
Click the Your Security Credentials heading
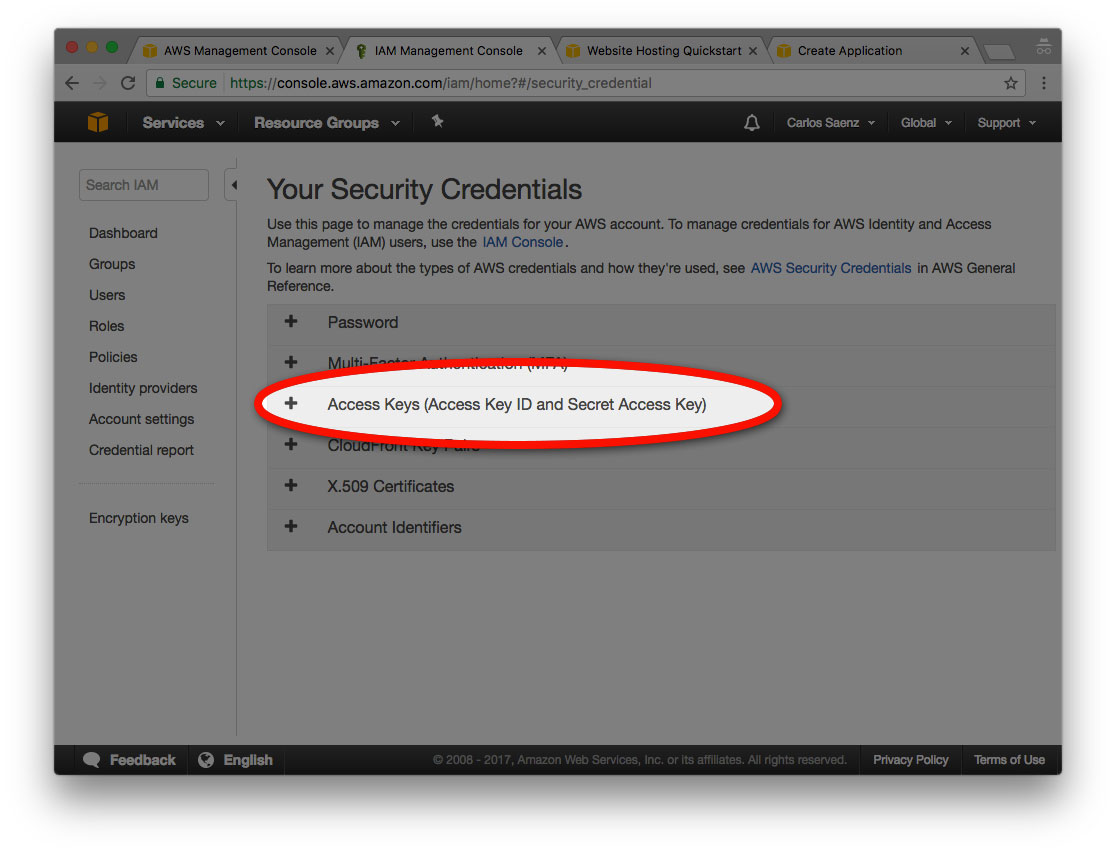[424, 189]
